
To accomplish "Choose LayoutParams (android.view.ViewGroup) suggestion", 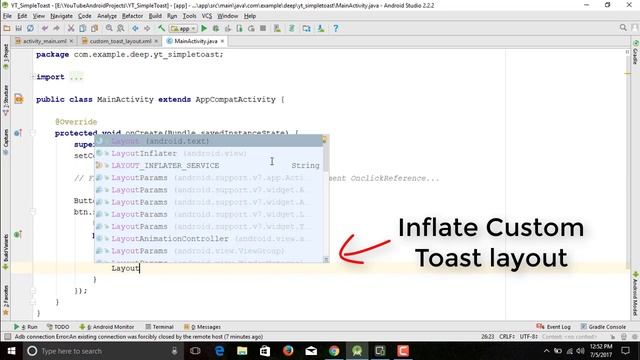I will [x=209, y=251].
